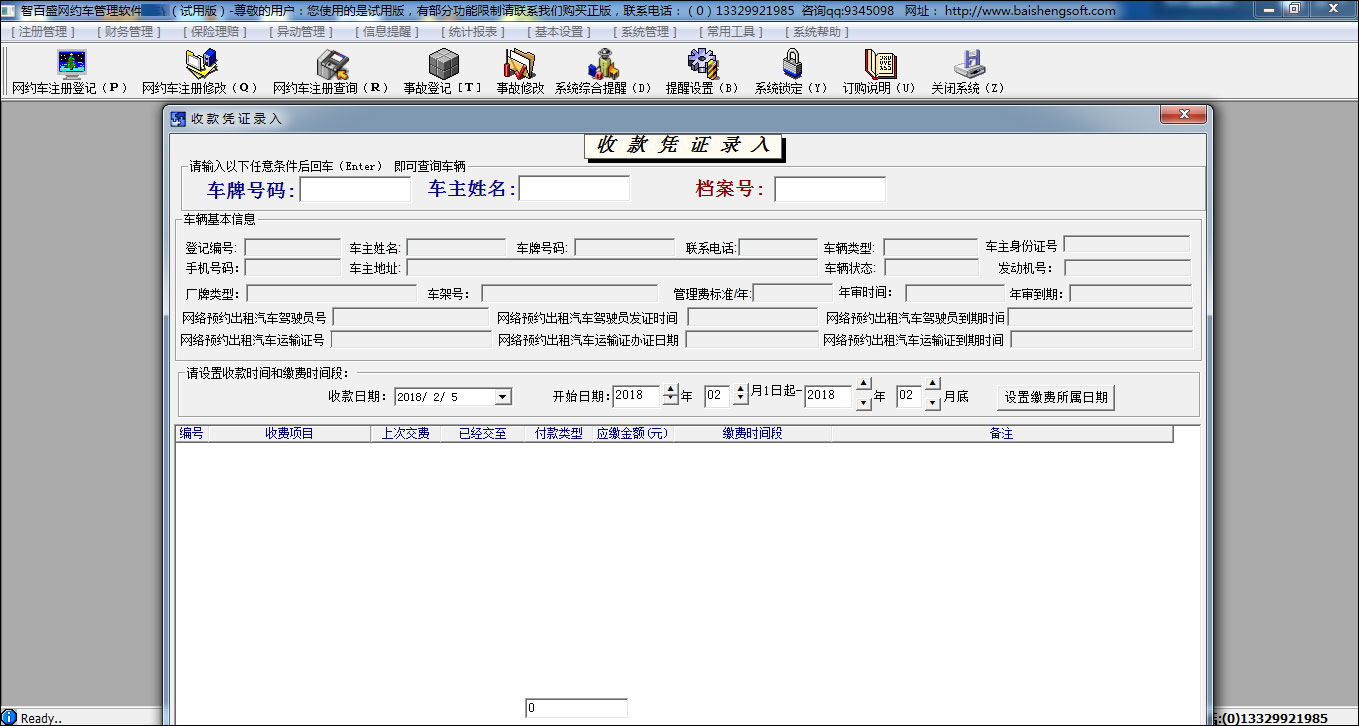Click the 收费项目 column header
The width and height of the screenshot is (1359, 726).
coord(289,434)
